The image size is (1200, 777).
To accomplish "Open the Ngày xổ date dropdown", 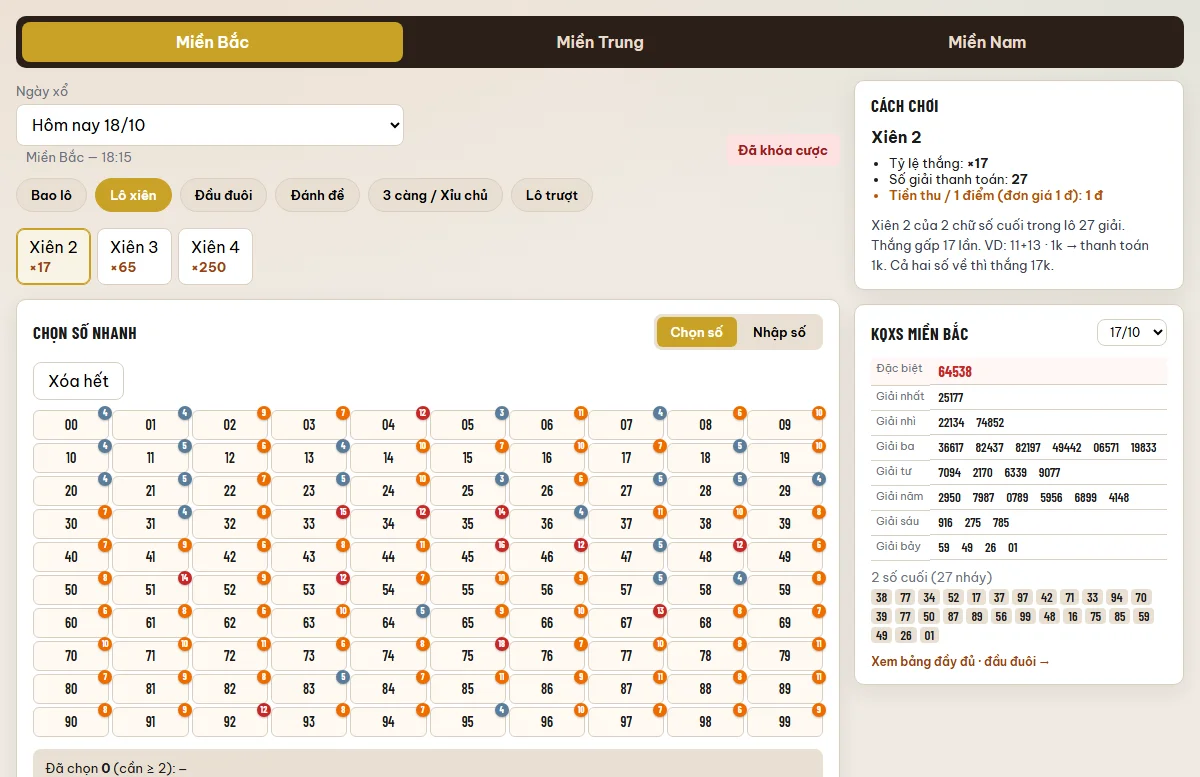I will coord(210,125).
